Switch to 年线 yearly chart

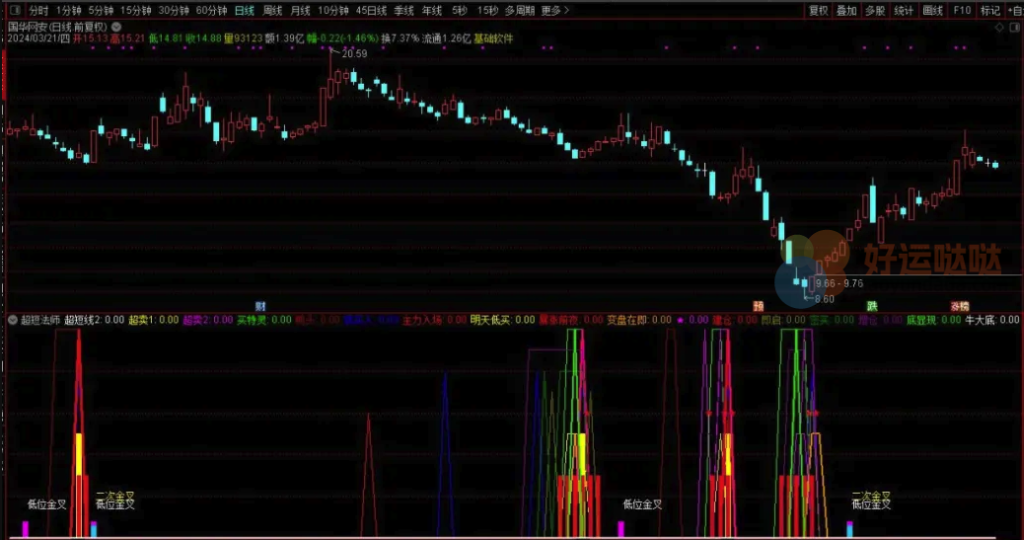point(432,10)
